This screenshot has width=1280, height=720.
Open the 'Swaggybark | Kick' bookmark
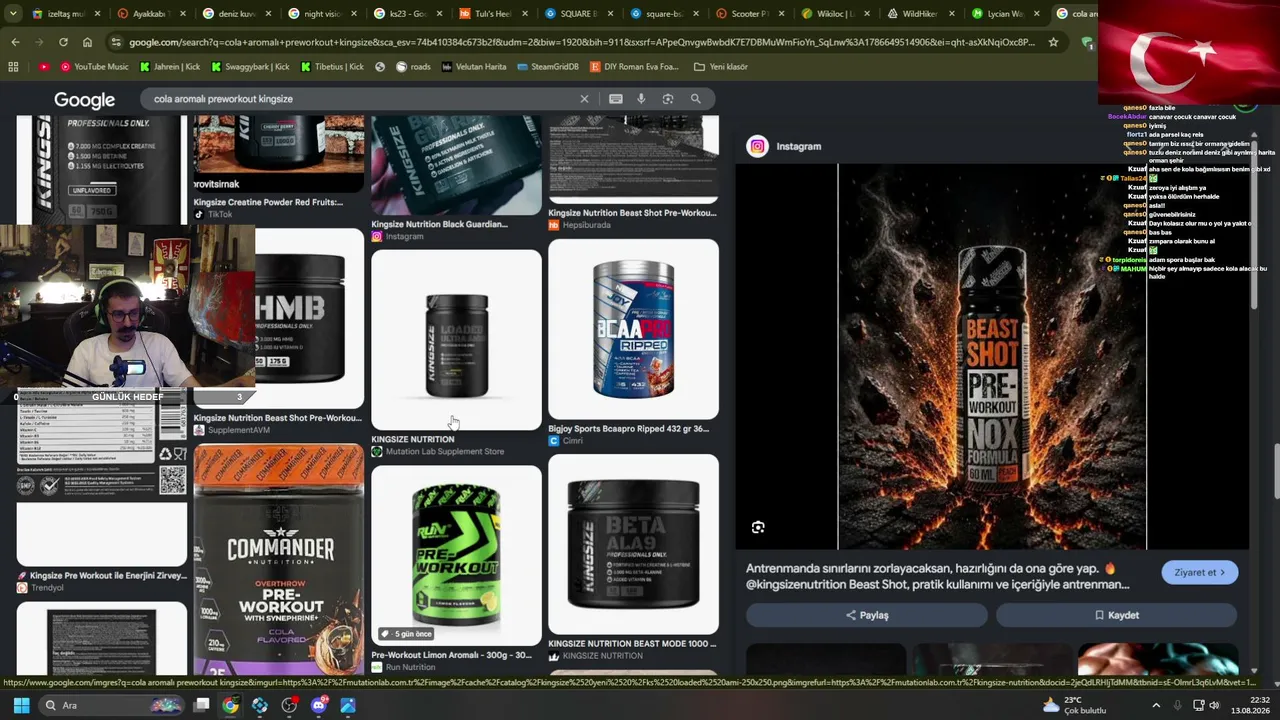pyautogui.click(x=250, y=67)
